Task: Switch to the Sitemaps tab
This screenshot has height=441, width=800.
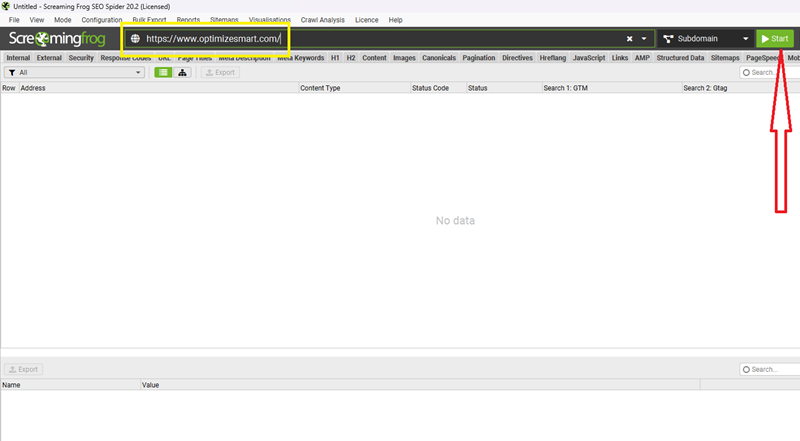Action: (725, 58)
